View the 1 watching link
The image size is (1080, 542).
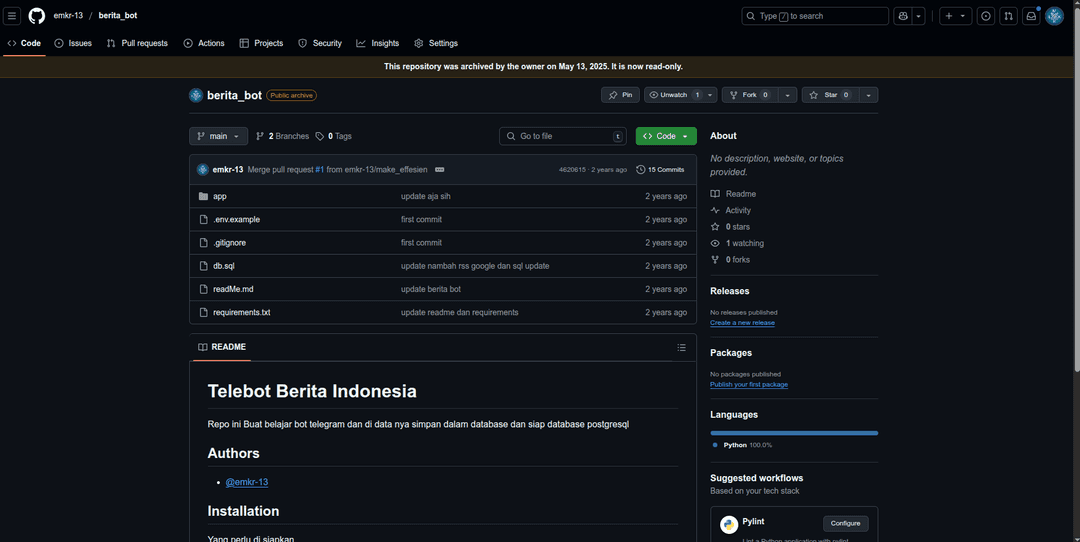point(737,244)
